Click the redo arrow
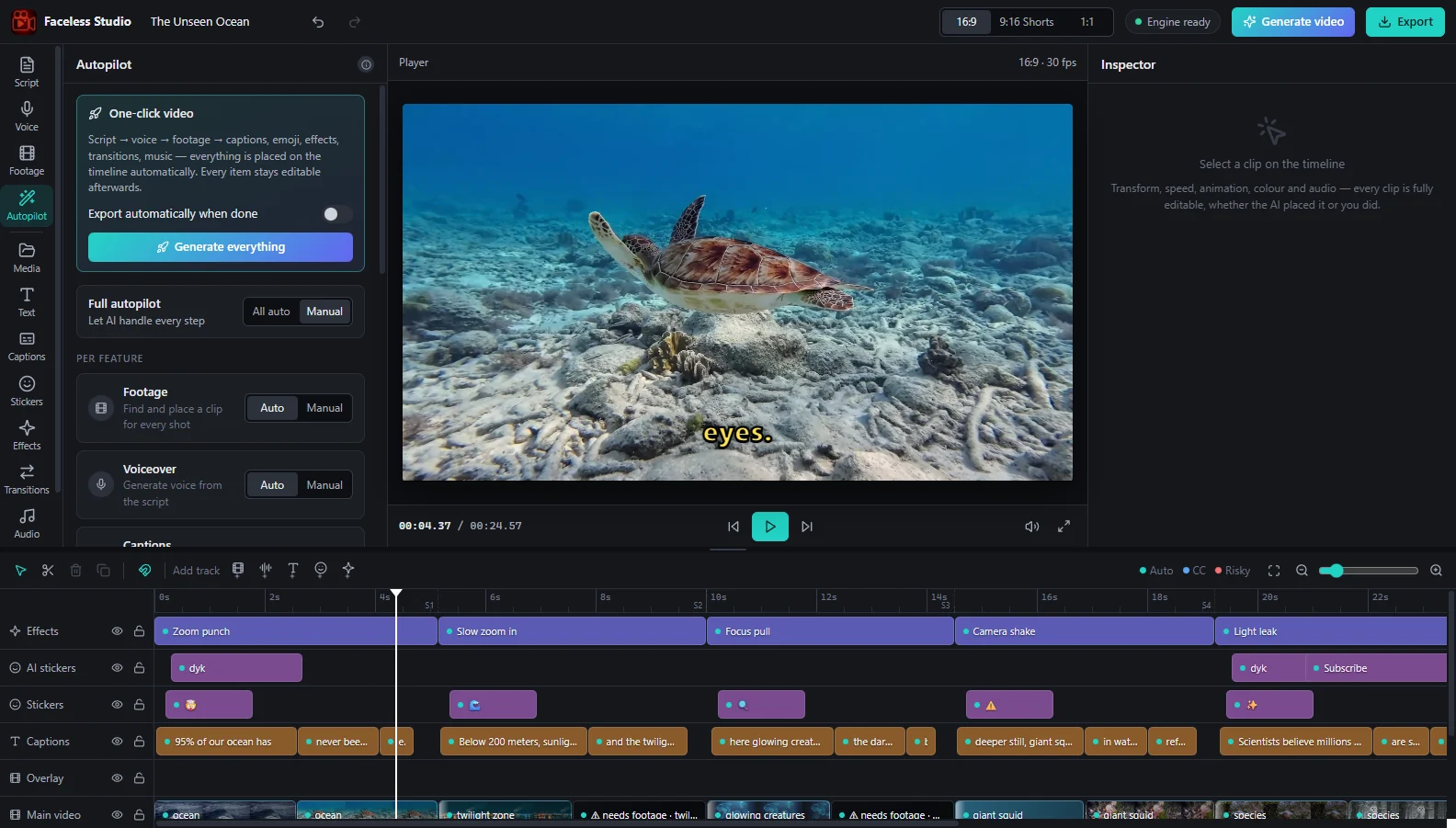The image size is (1456, 828). (355, 22)
